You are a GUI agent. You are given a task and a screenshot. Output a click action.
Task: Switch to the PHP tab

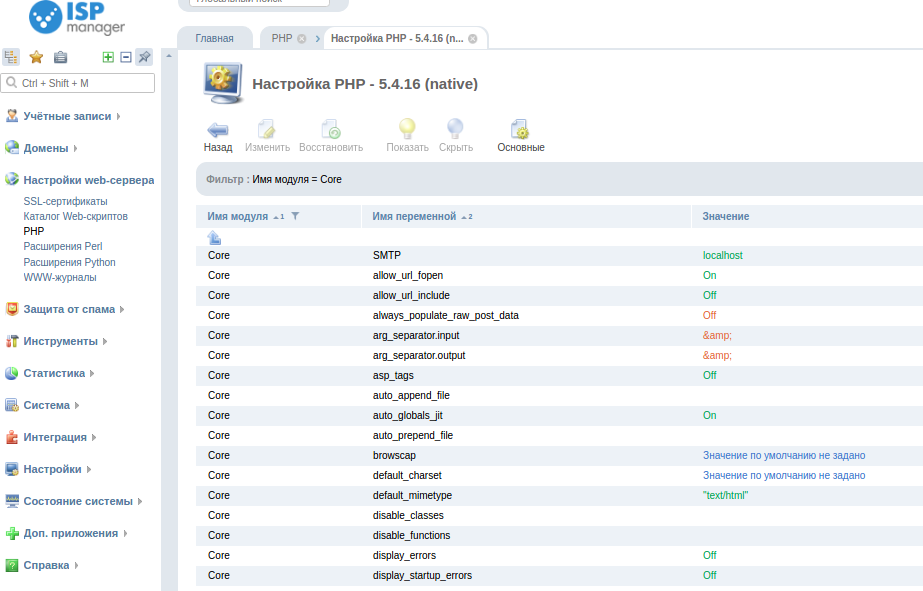click(281, 38)
